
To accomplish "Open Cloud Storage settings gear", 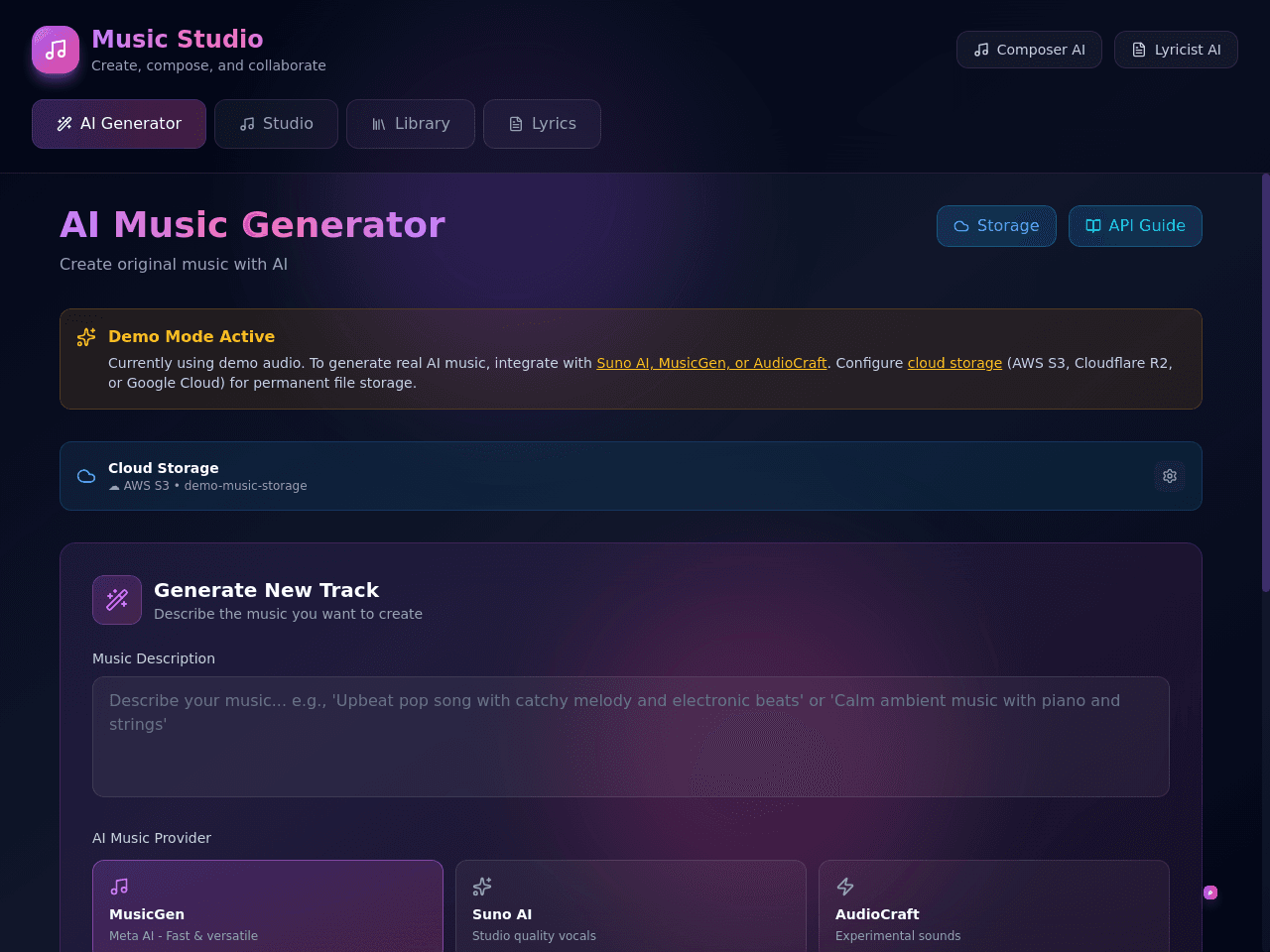I will pos(1170,476).
